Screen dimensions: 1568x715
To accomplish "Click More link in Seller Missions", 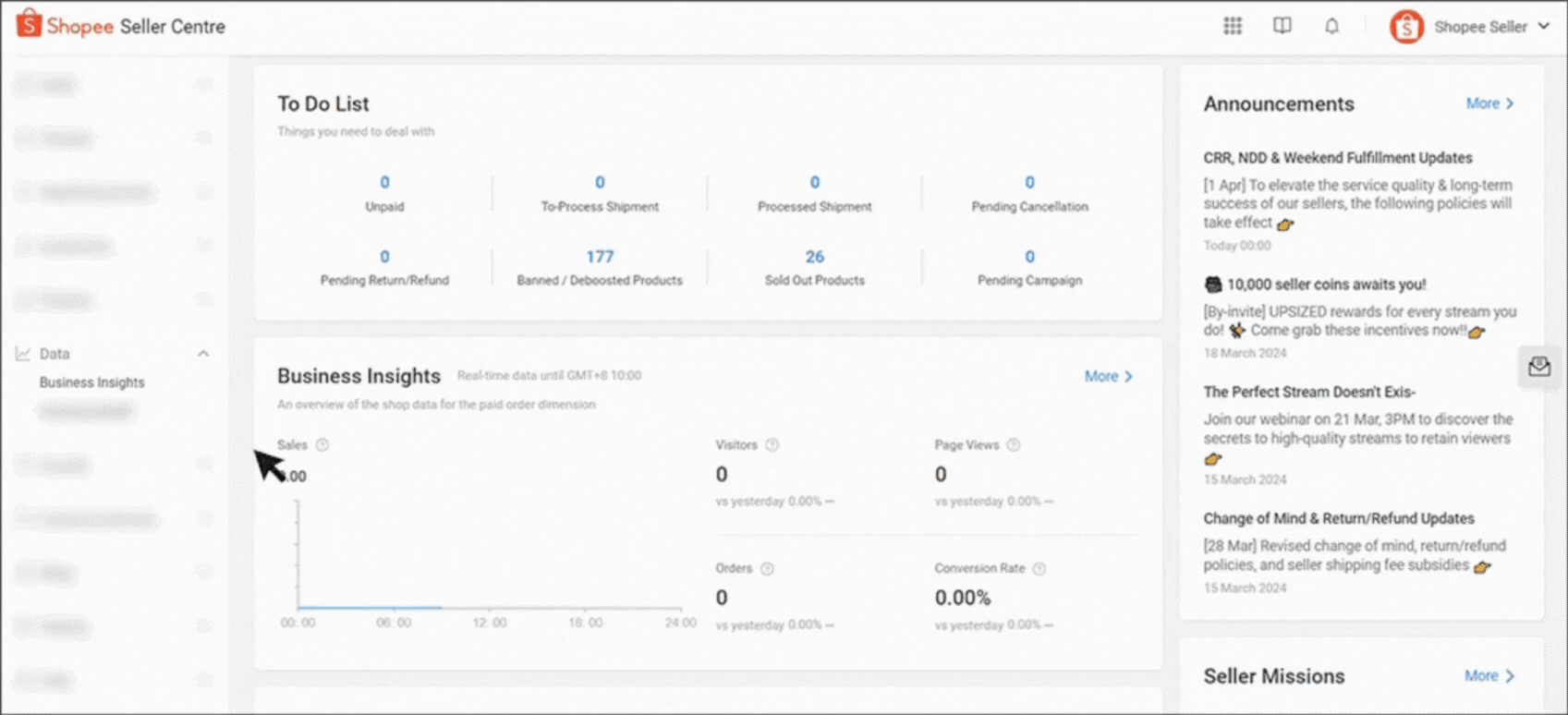I will (x=1489, y=676).
